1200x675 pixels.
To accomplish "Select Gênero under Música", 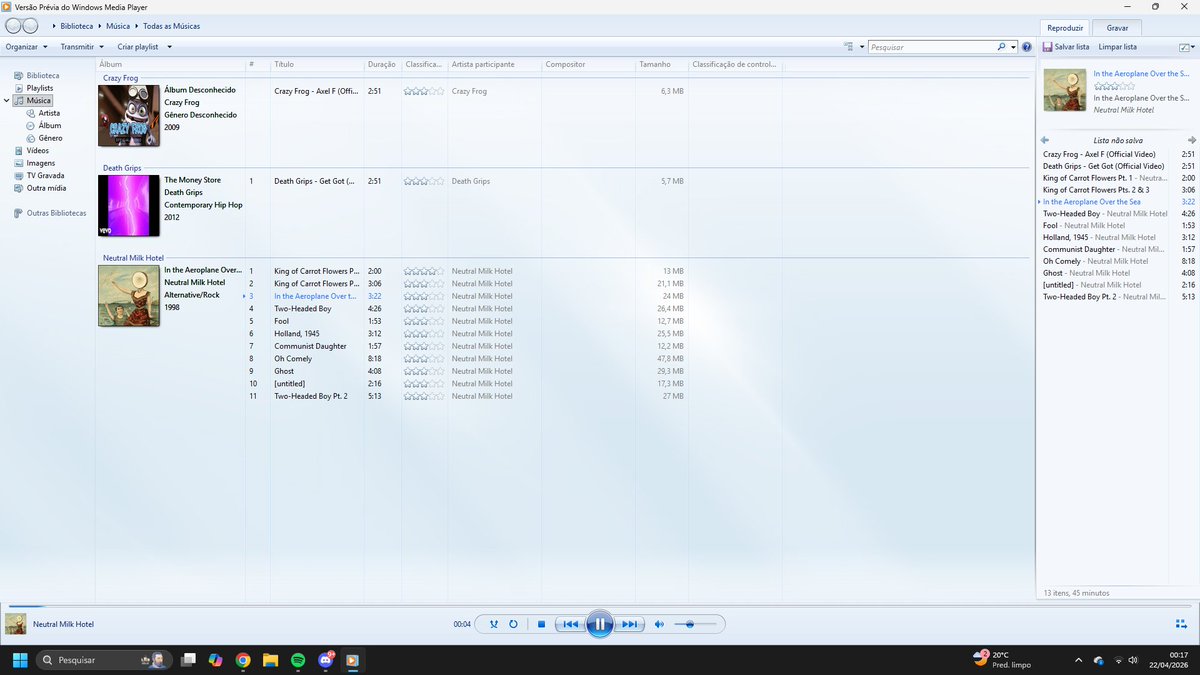I will click(x=44, y=138).
